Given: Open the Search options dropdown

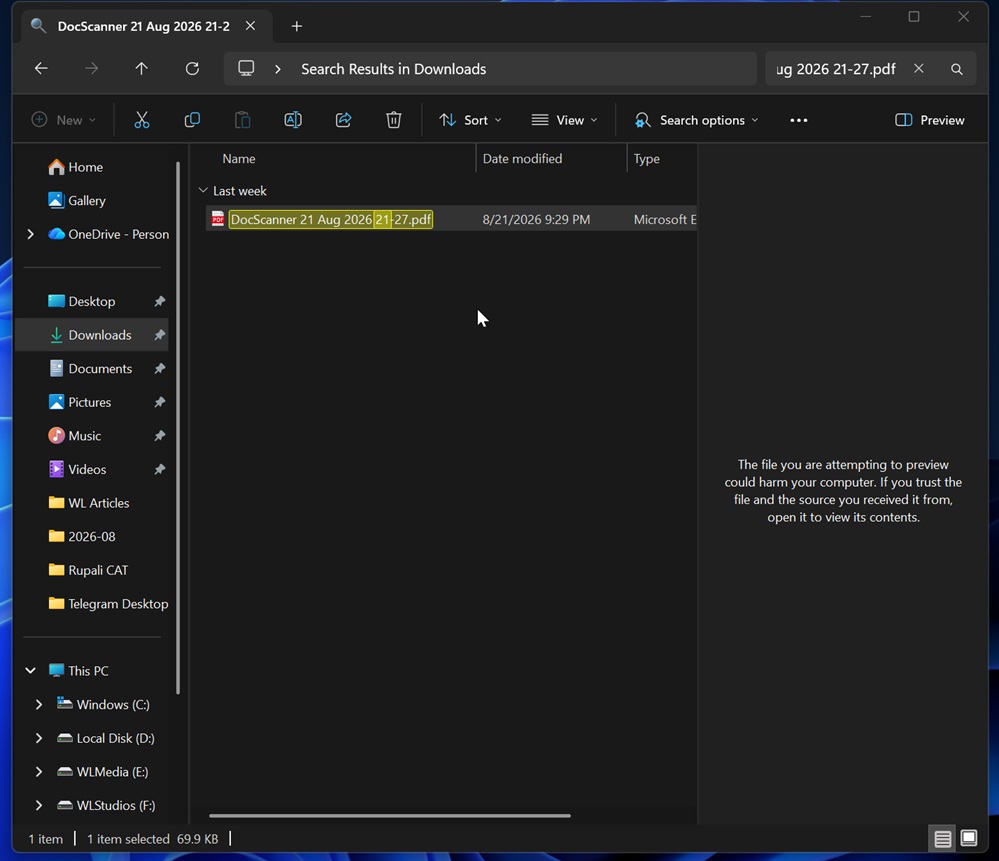Looking at the screenshot, I should coord(696,120).
